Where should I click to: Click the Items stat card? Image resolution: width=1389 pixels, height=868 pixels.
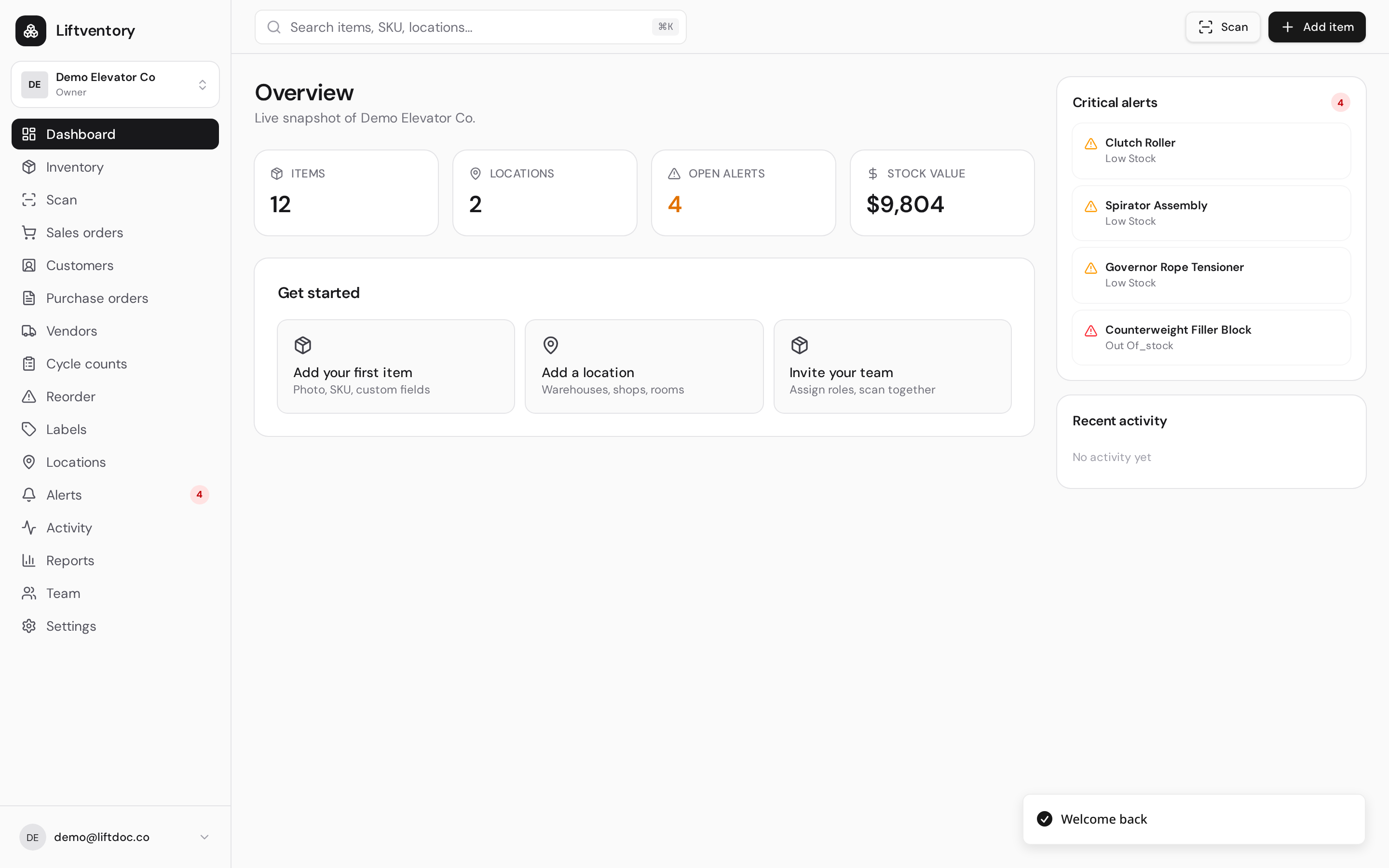tap(346, 193)
